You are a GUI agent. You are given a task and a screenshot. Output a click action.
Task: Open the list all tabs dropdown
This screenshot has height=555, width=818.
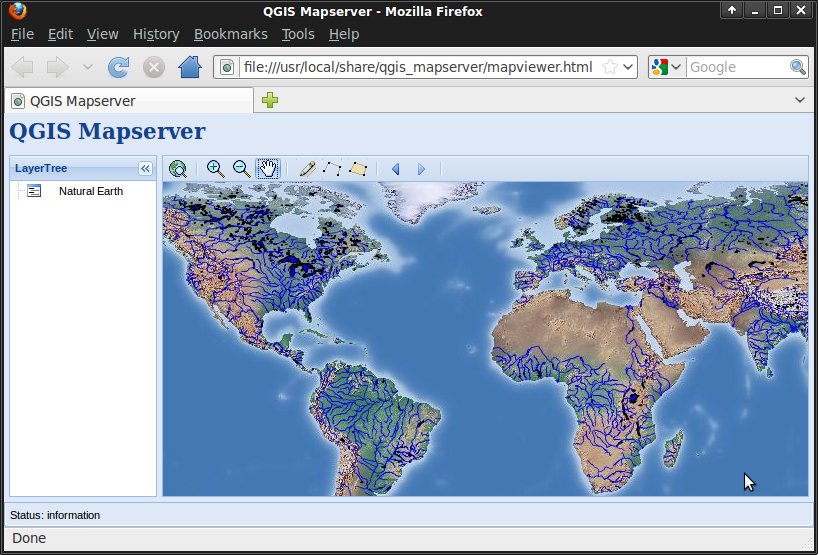(800, 100)
